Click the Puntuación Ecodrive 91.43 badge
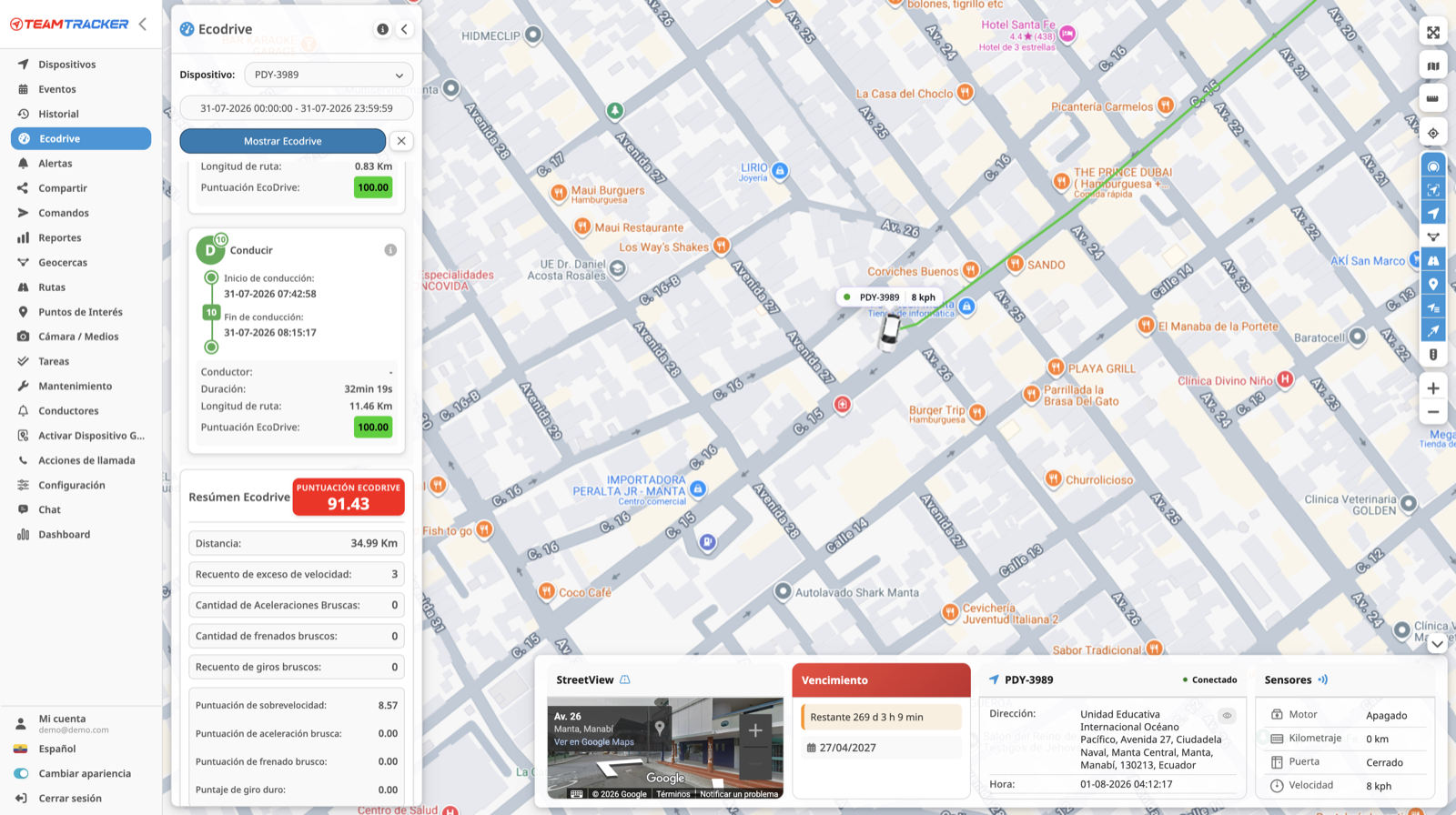 [x=349, y=498]
